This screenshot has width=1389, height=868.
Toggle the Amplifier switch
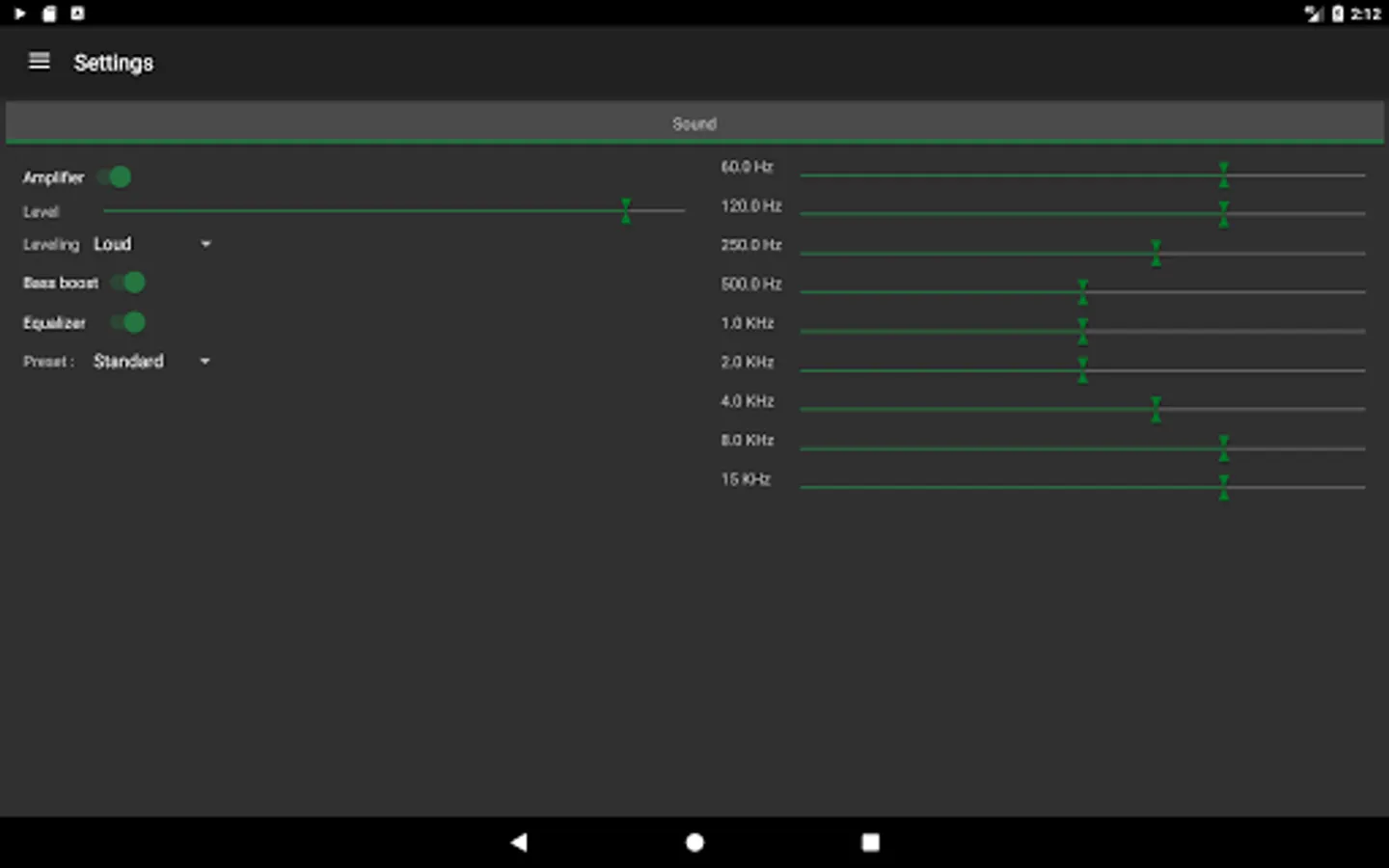(x=115, y=177)
